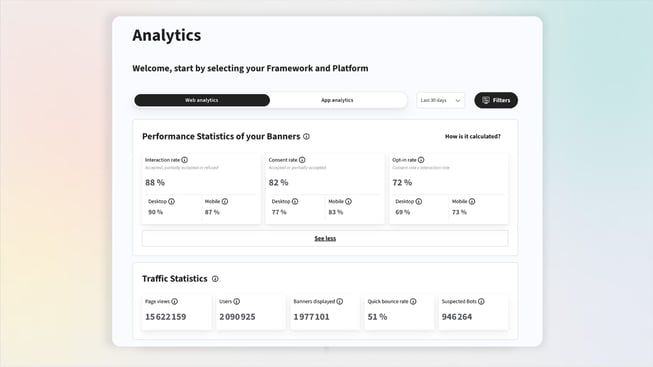
Task: Click the How is it calculated? link
Action: point(473,137)
